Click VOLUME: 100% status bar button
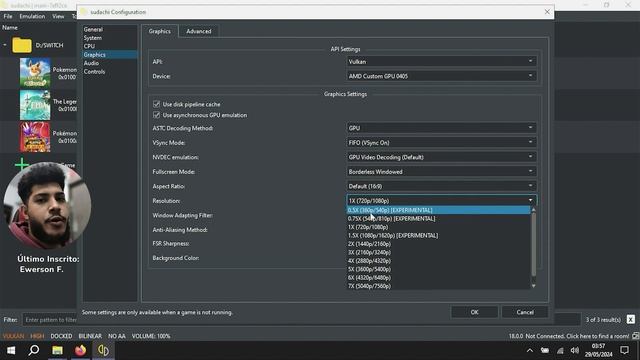 (151, 336)
